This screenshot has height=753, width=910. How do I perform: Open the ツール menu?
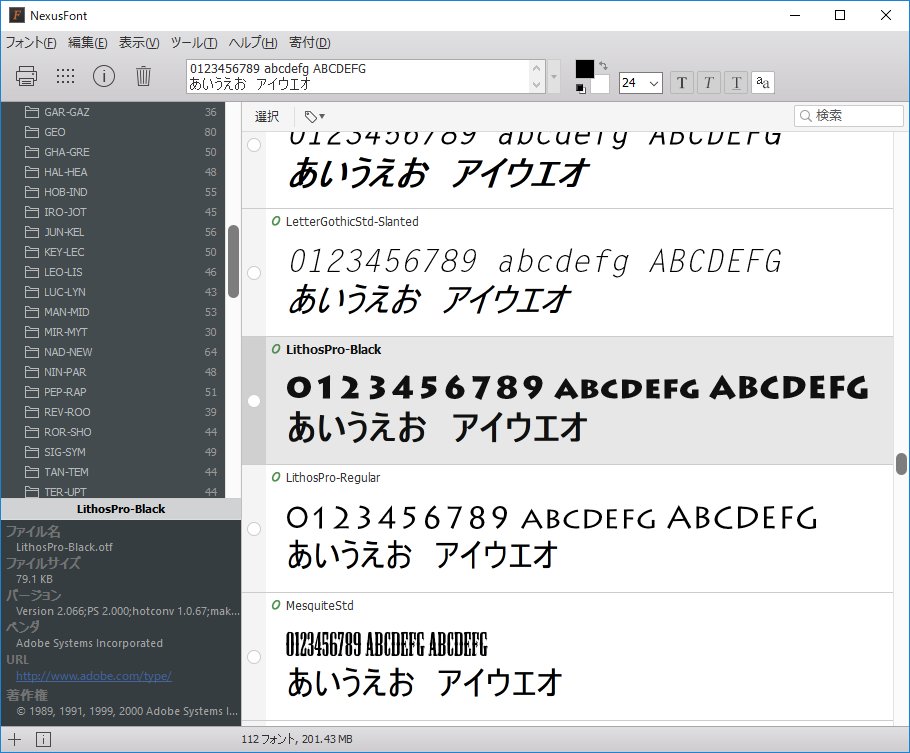click(193, 42)
